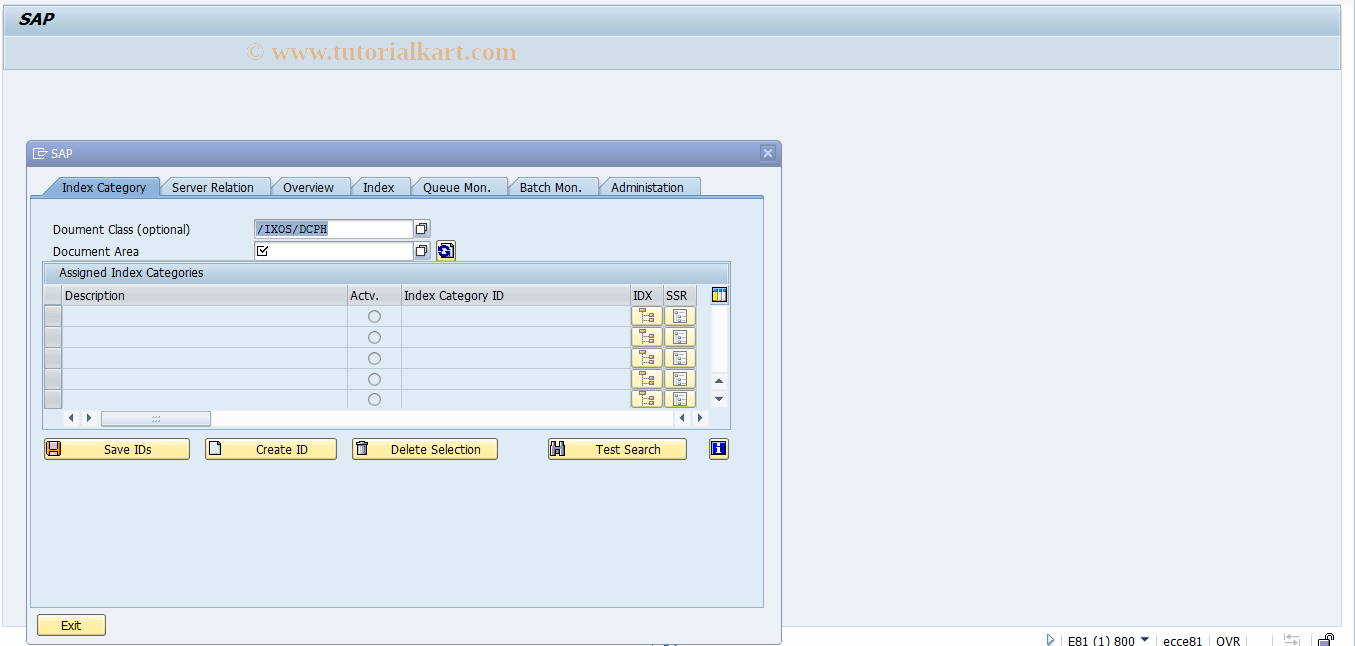
Task: Open the IDX hierarchy icon in the first row
Action: click(x=646, y=315)
